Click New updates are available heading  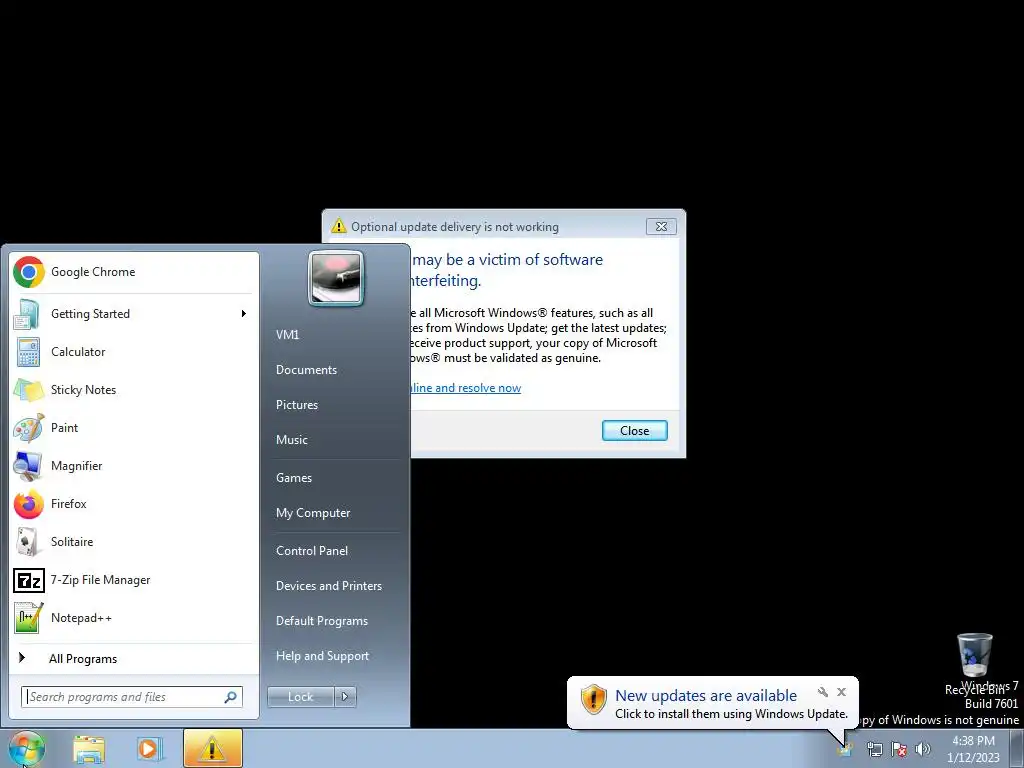[x=706, y=696]
